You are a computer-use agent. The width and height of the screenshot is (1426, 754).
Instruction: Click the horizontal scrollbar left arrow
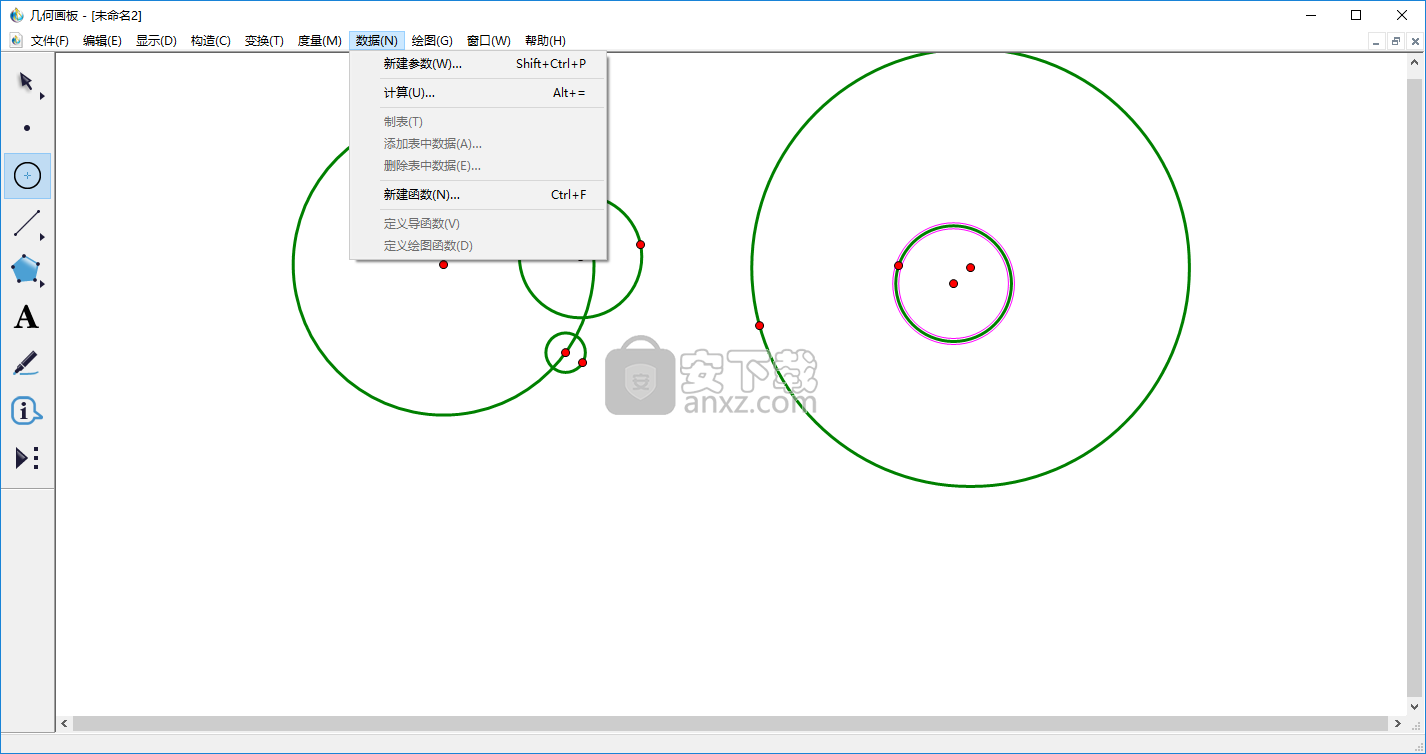coord(64,723)
